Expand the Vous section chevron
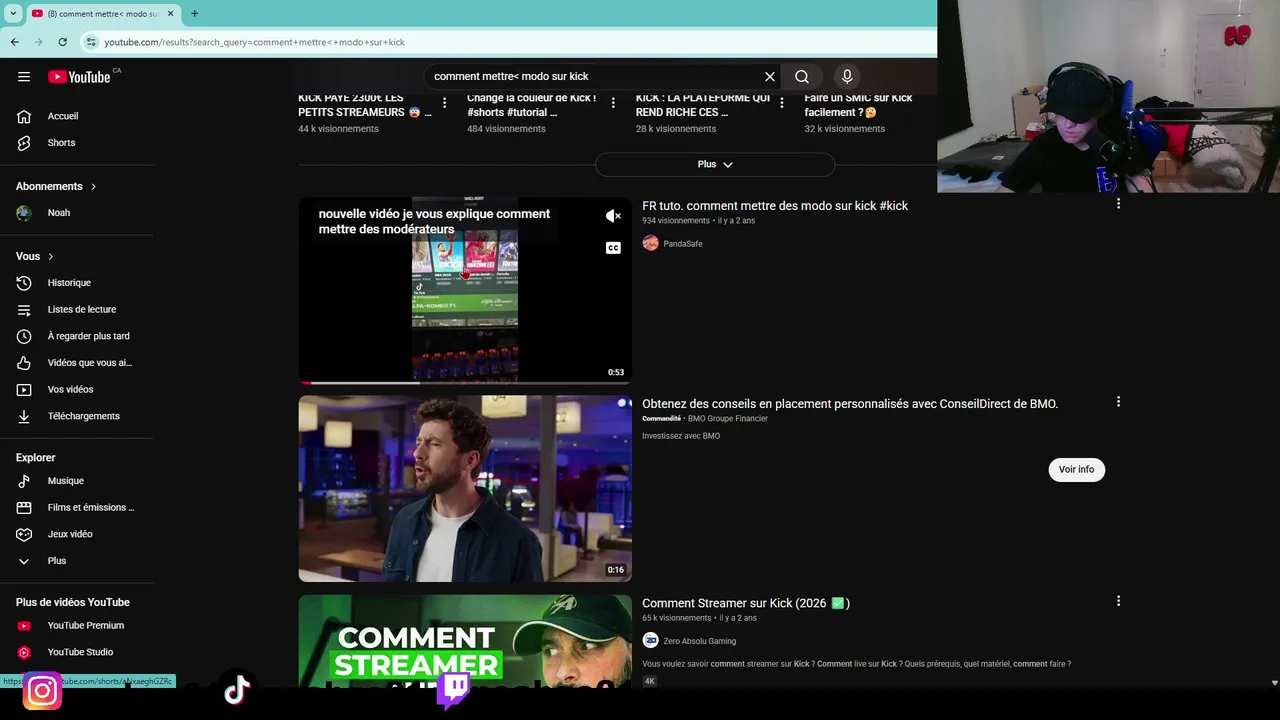 pos(51,257)
